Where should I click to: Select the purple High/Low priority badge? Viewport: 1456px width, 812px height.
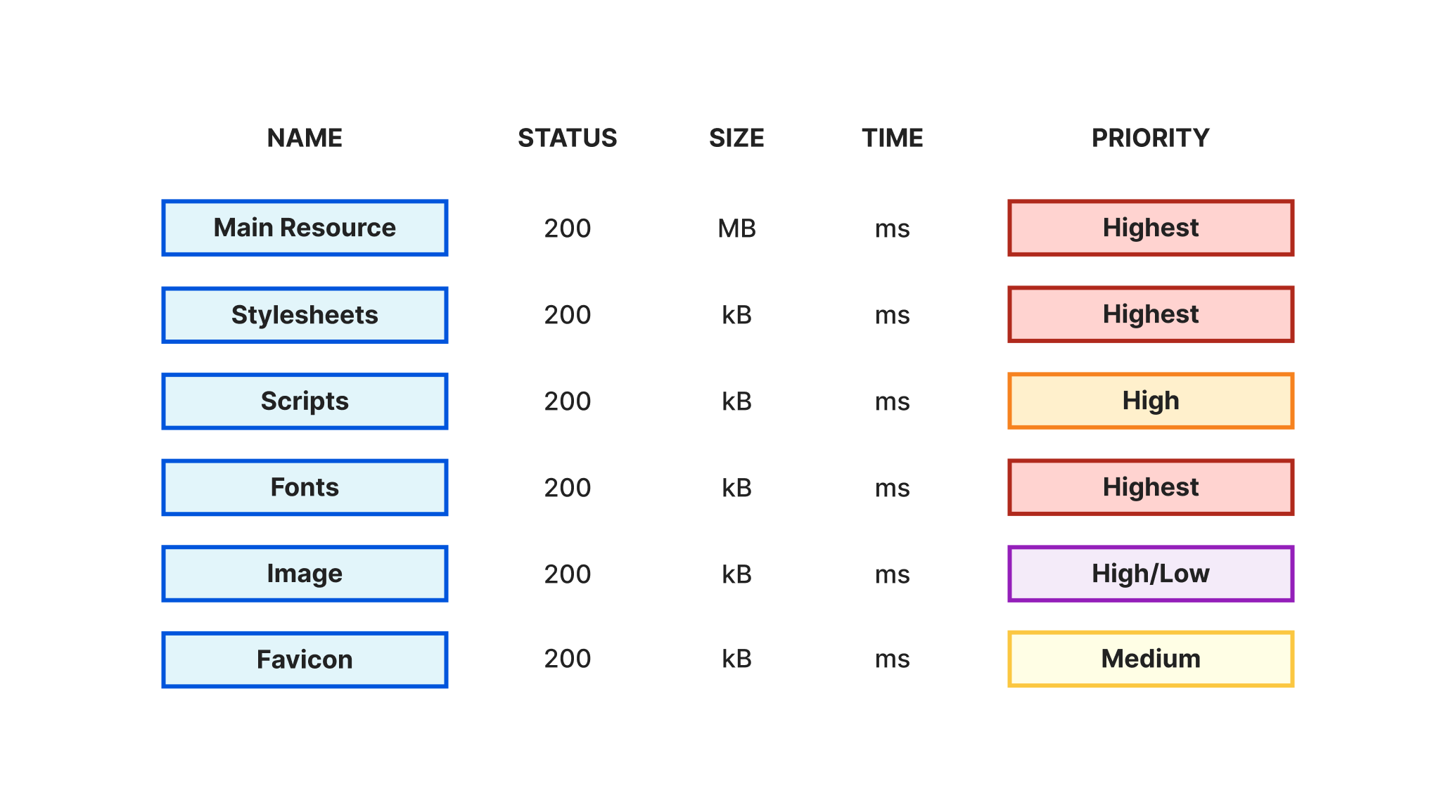click(1150, 574)
